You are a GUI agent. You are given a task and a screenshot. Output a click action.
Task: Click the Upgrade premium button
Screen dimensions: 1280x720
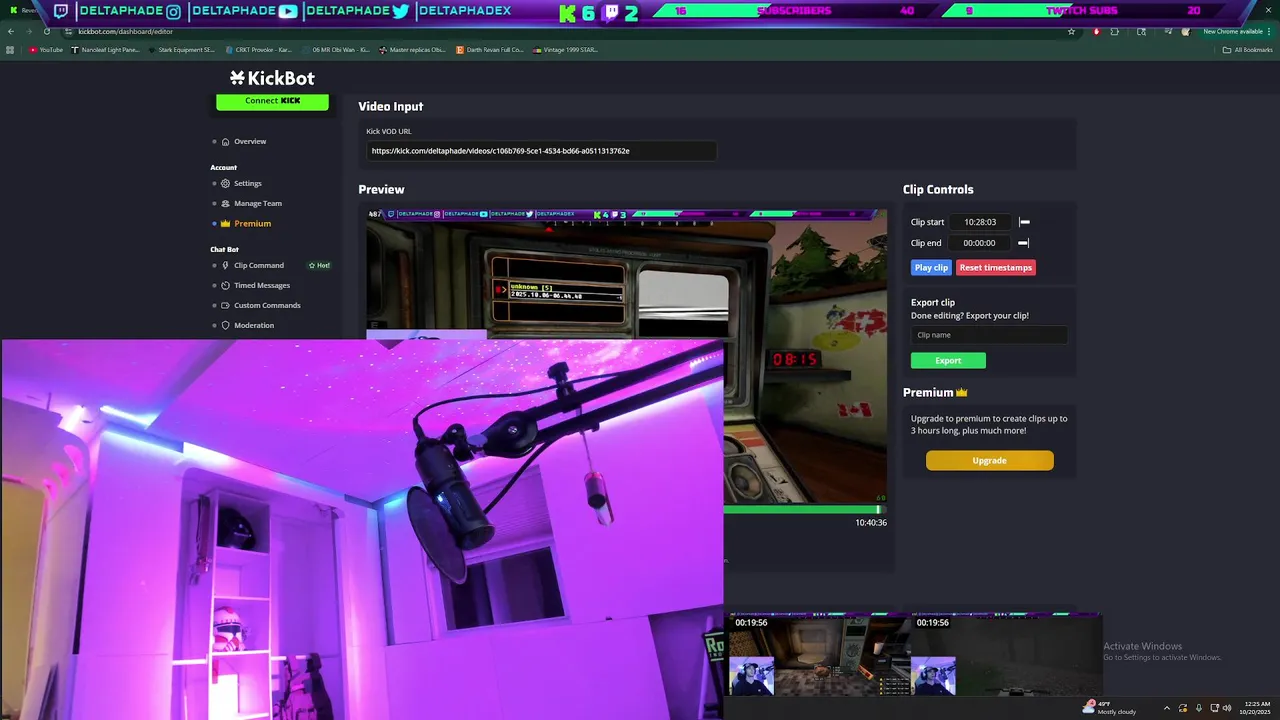coord(989,461)
